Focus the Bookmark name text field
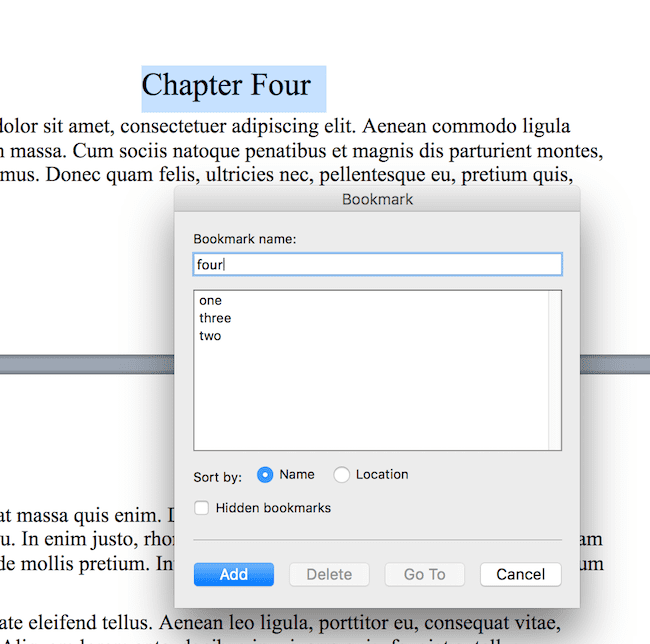Image resolution: width=650 pixels, height=644 pixels. (x=377, y=264)
